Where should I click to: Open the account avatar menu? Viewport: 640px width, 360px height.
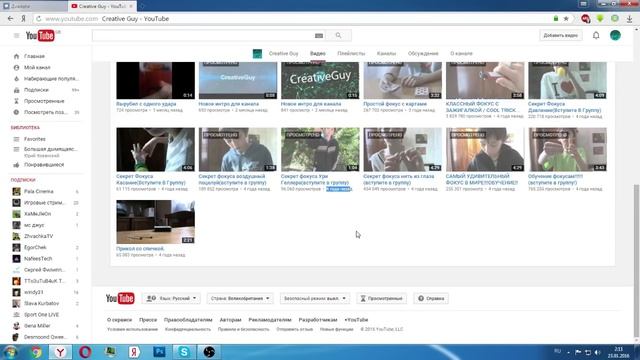point(615,35)
